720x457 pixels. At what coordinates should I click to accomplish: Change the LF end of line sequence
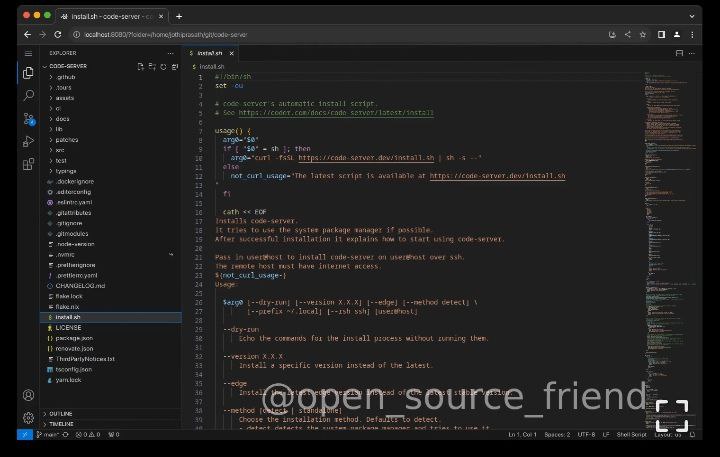(606, 434)
